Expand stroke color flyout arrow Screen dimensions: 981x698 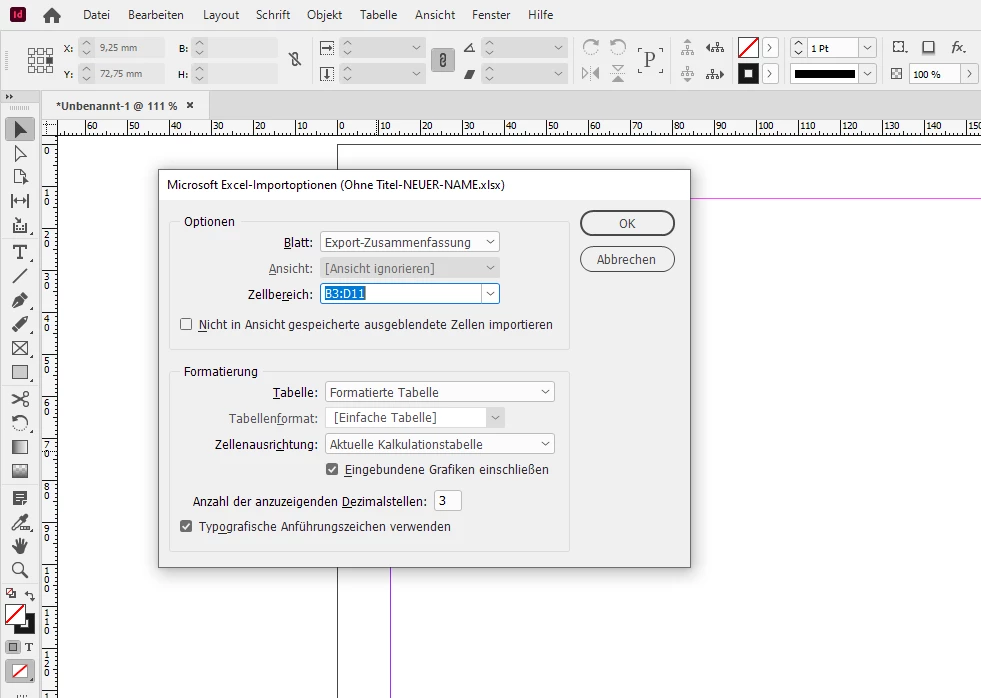(x=770, y=74)
